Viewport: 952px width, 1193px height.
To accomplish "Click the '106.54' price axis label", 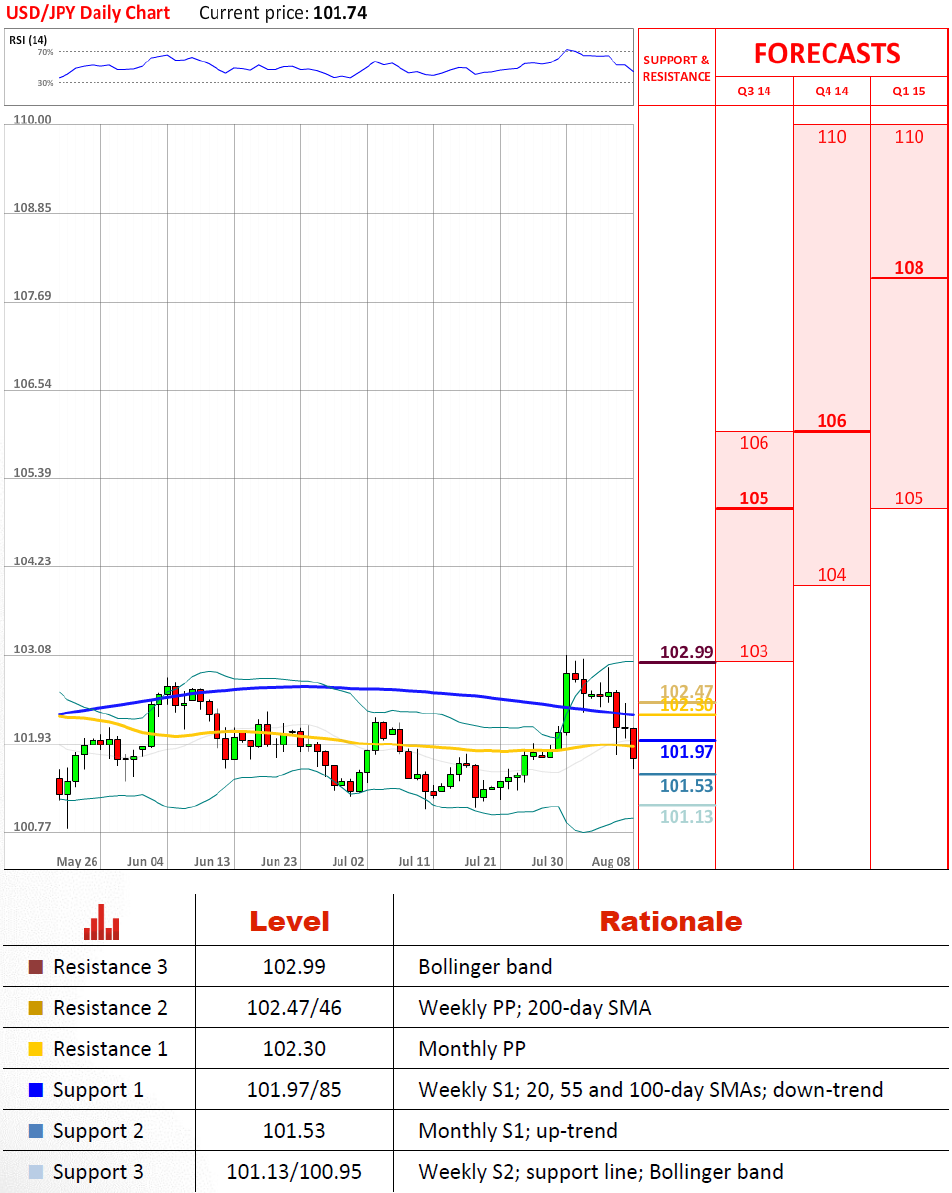I will pos(32,384).
